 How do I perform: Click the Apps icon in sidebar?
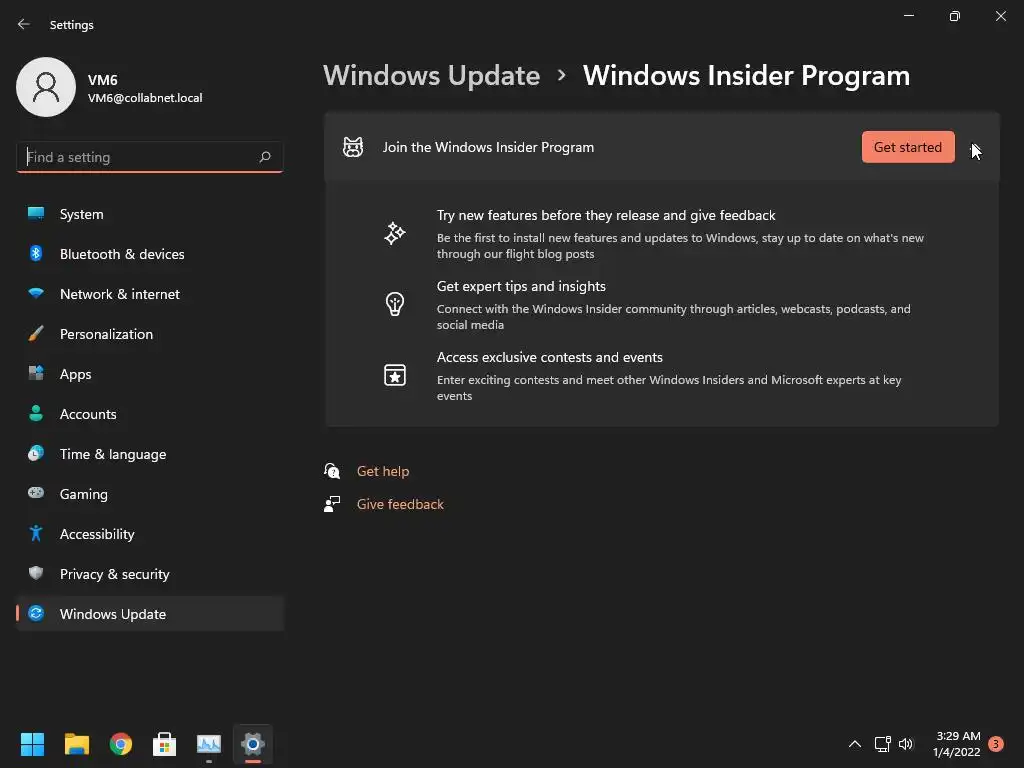[36, 374]
